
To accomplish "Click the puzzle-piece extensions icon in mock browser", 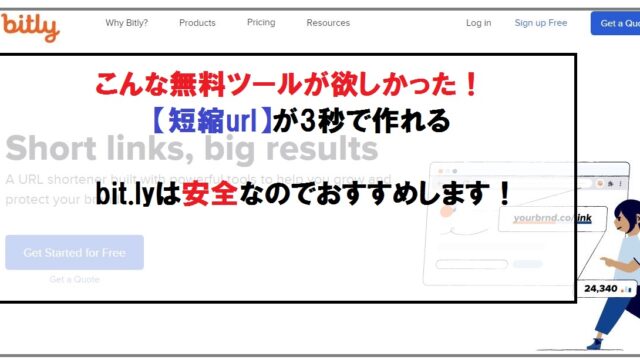I will pyautogui.click(x=611, y=184).
